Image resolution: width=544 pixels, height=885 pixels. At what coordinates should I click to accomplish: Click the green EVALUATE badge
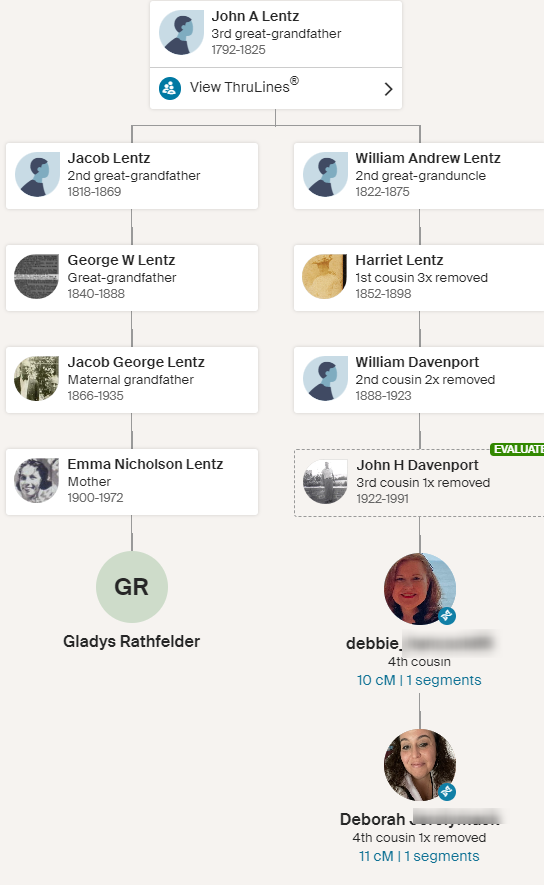coord(517,449)
